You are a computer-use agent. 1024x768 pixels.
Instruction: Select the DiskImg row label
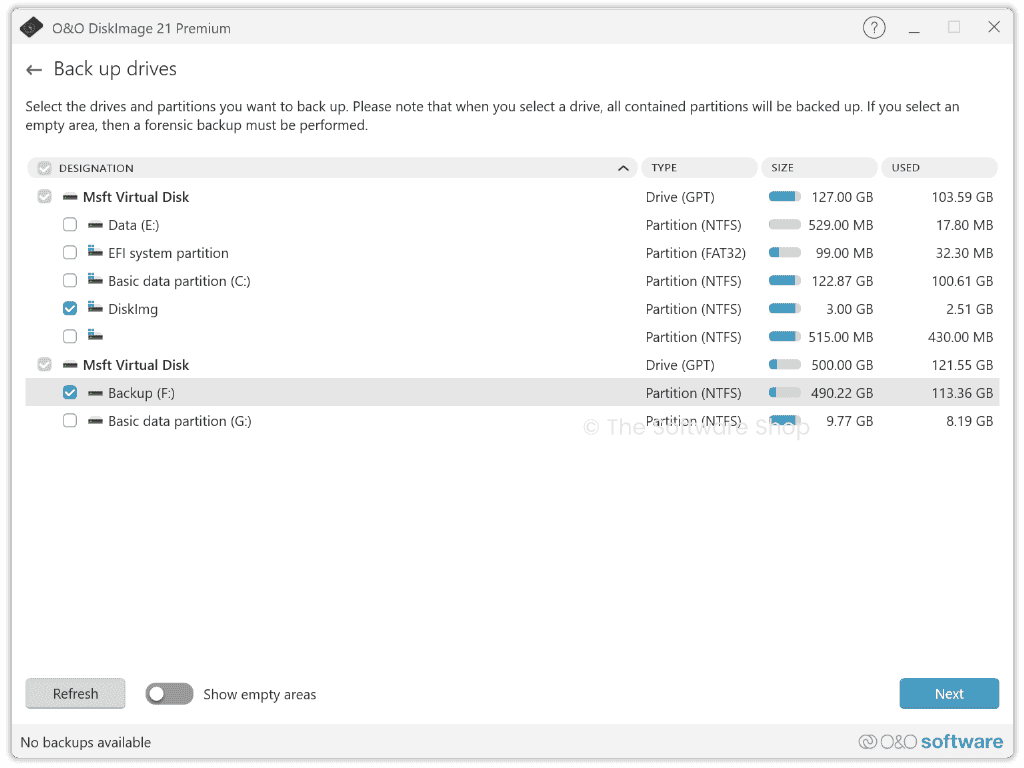tap(133, 310)
